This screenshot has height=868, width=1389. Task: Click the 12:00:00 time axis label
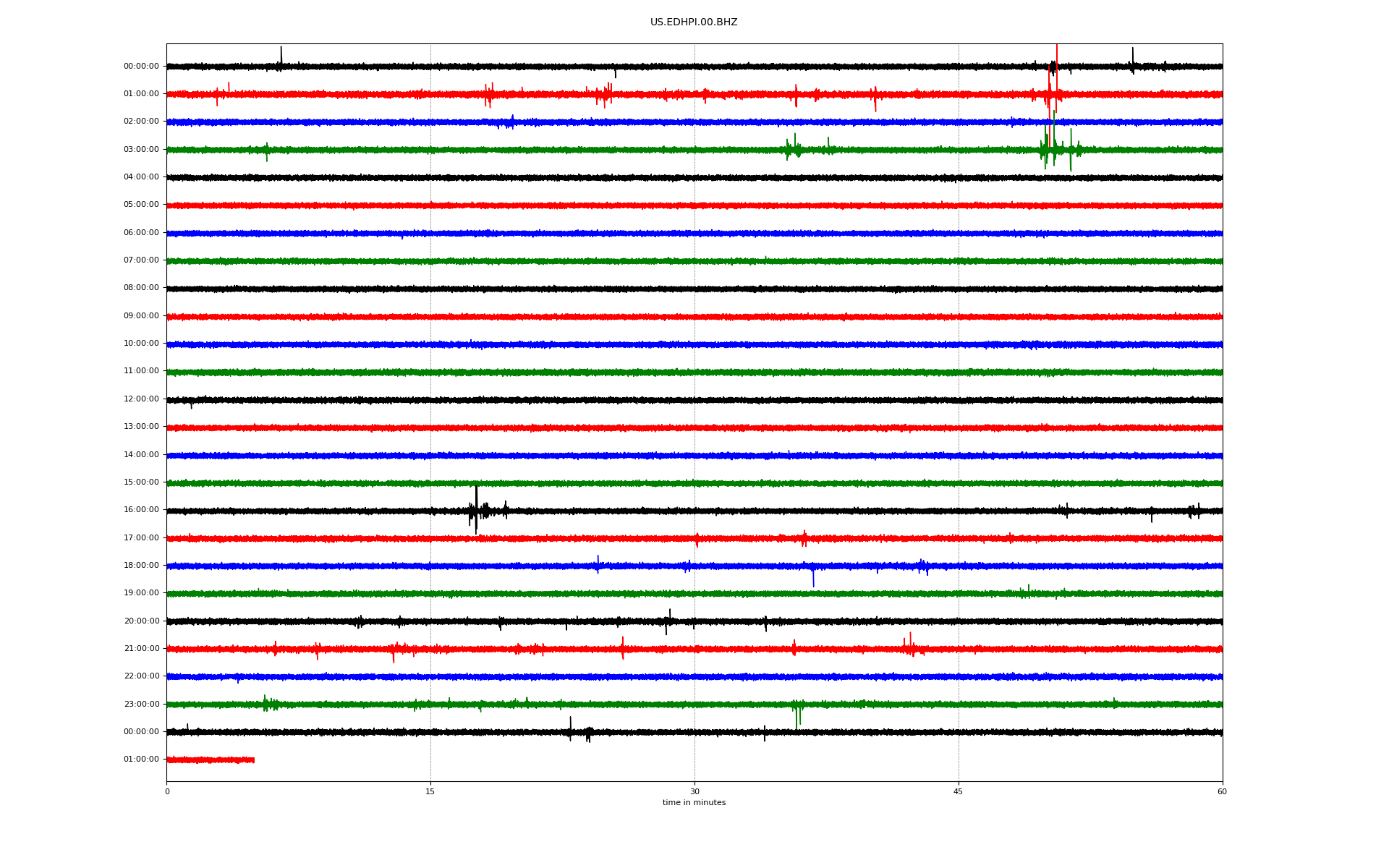click(x=141, y=399)
